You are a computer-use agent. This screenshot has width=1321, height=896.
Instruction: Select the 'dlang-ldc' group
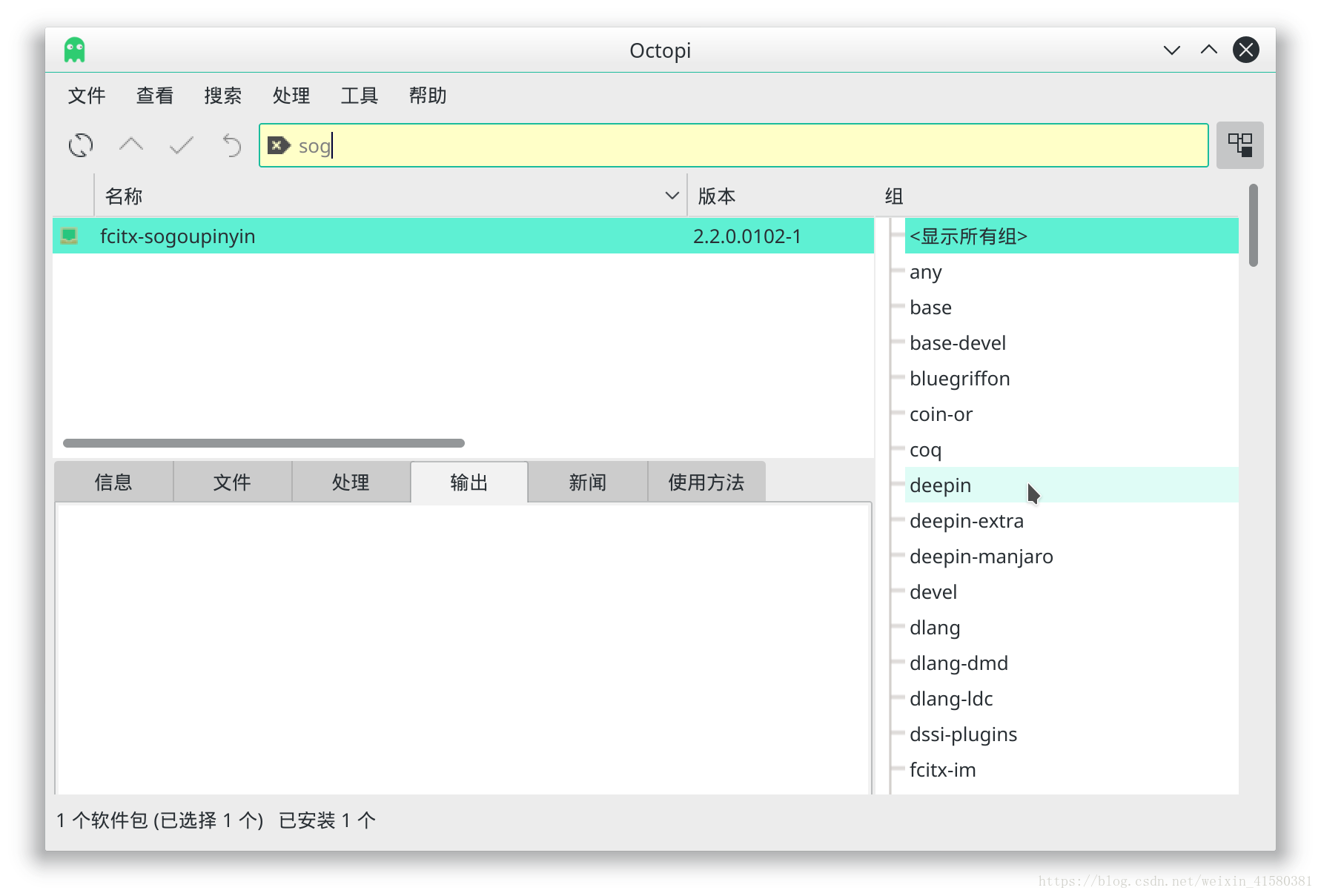pyautogui.click(x=1071, y=699)
